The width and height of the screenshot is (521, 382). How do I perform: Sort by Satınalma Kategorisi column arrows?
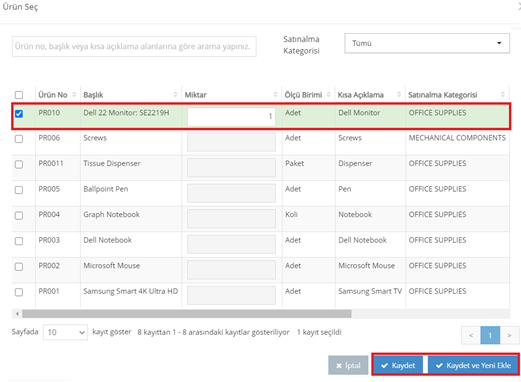[x=503, y=95]
